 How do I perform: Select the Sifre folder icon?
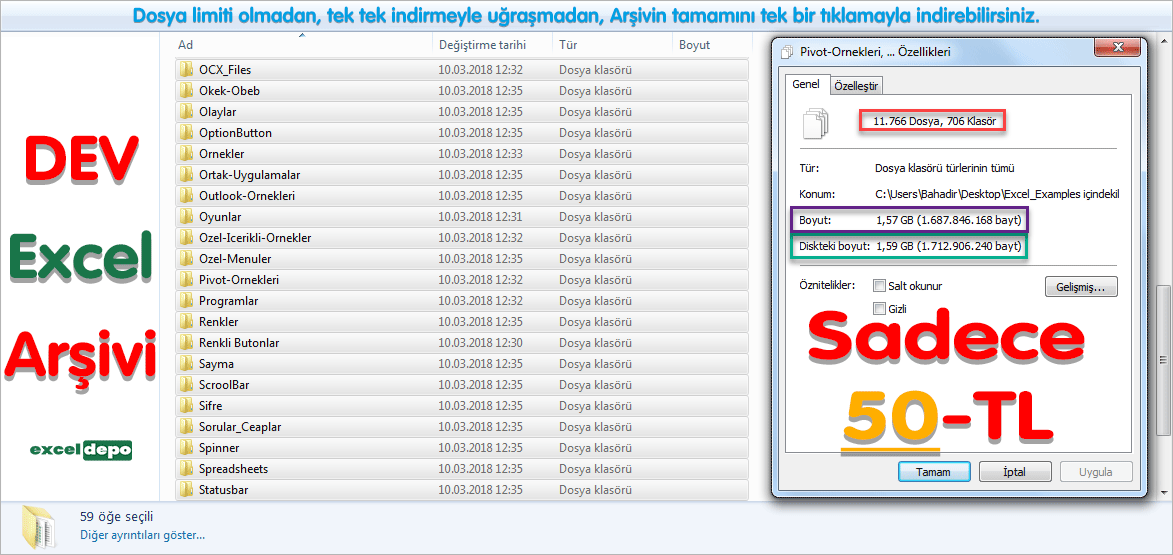(186, 405)
